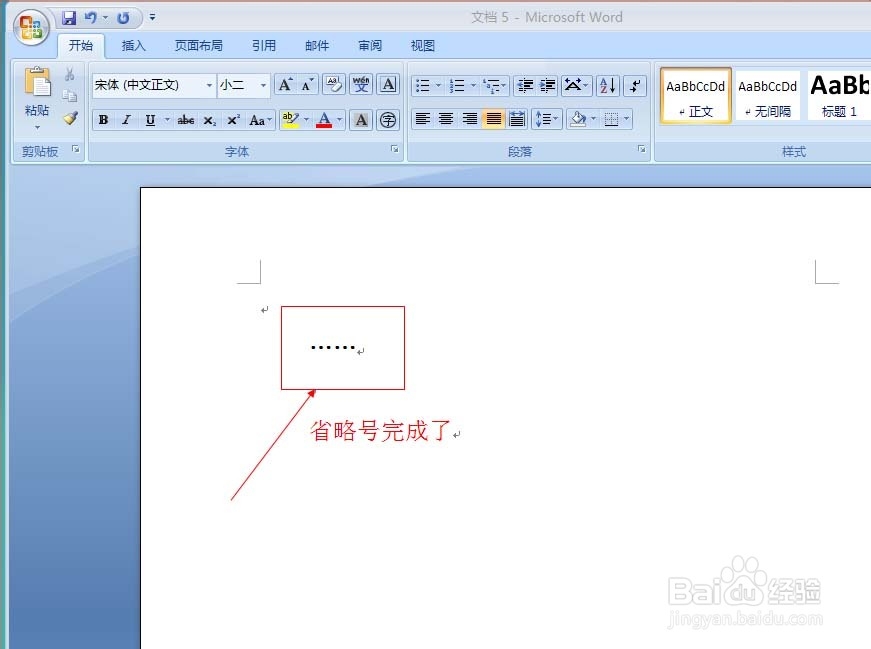Apply paragraph shading paint bucket

(578, 119)
